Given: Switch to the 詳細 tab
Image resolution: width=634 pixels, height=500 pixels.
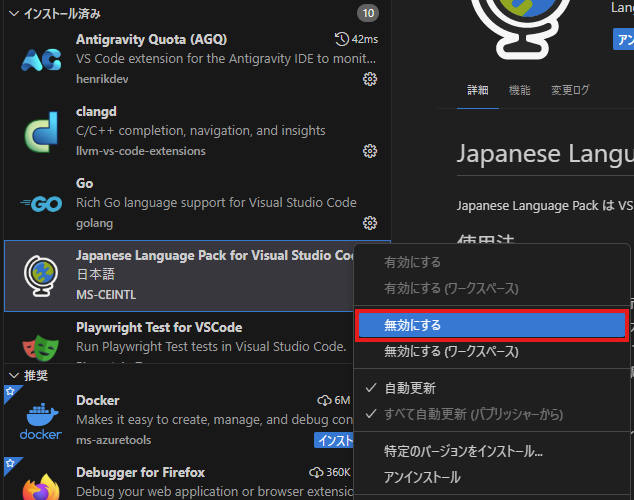Looking at the screenshot, I should tap(478, 90).
